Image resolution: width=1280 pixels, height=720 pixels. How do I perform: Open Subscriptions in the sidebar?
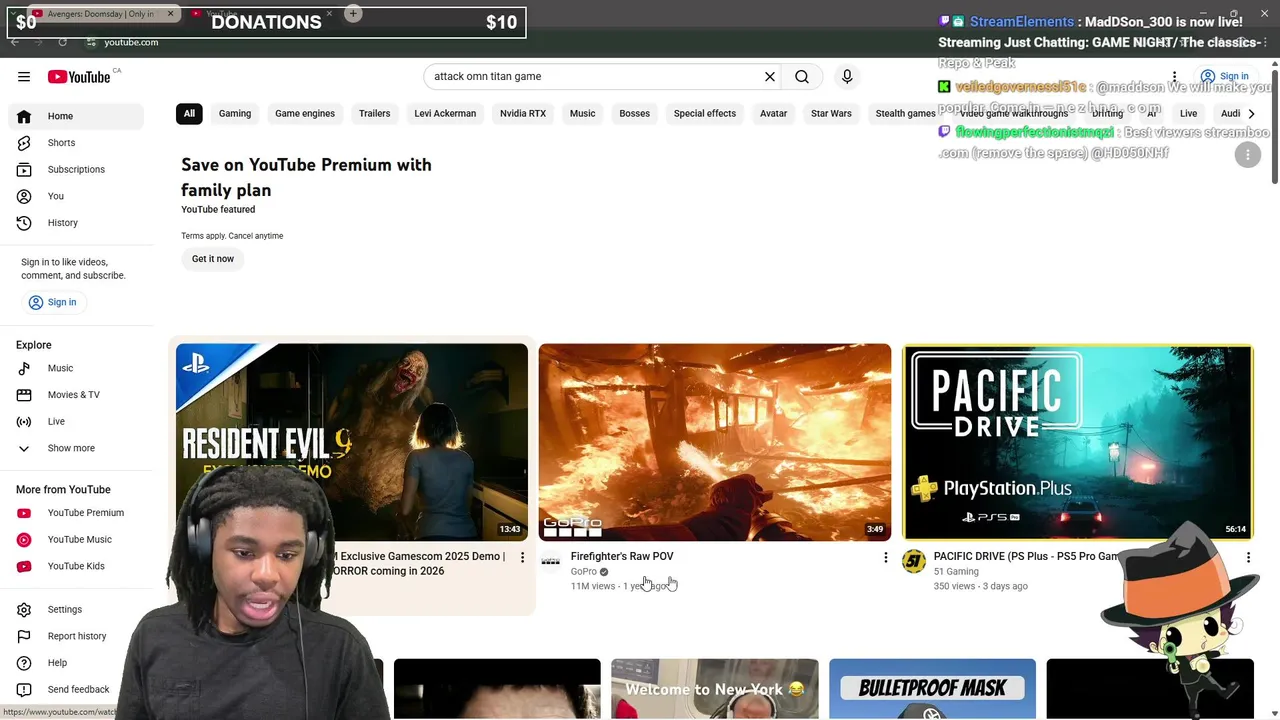(x=76, y=170)
